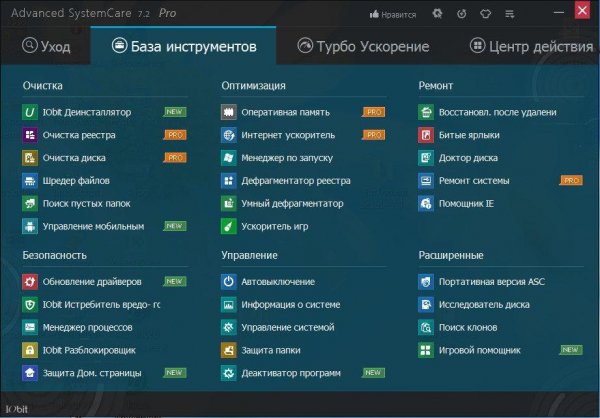Select the Доктор диска text
This screenshot has width=600, height=418.
[468, 158]
